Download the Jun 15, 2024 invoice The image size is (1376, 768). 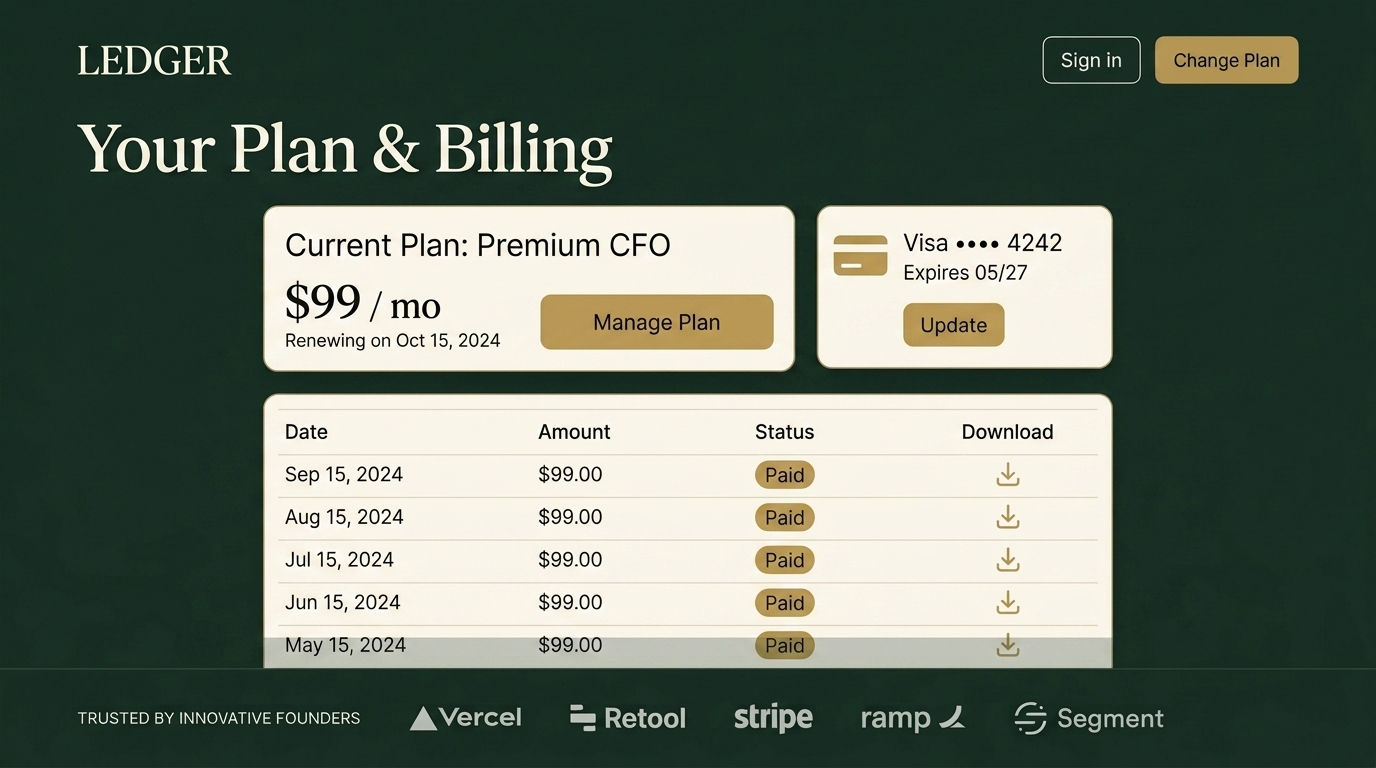pos(1008,603)
